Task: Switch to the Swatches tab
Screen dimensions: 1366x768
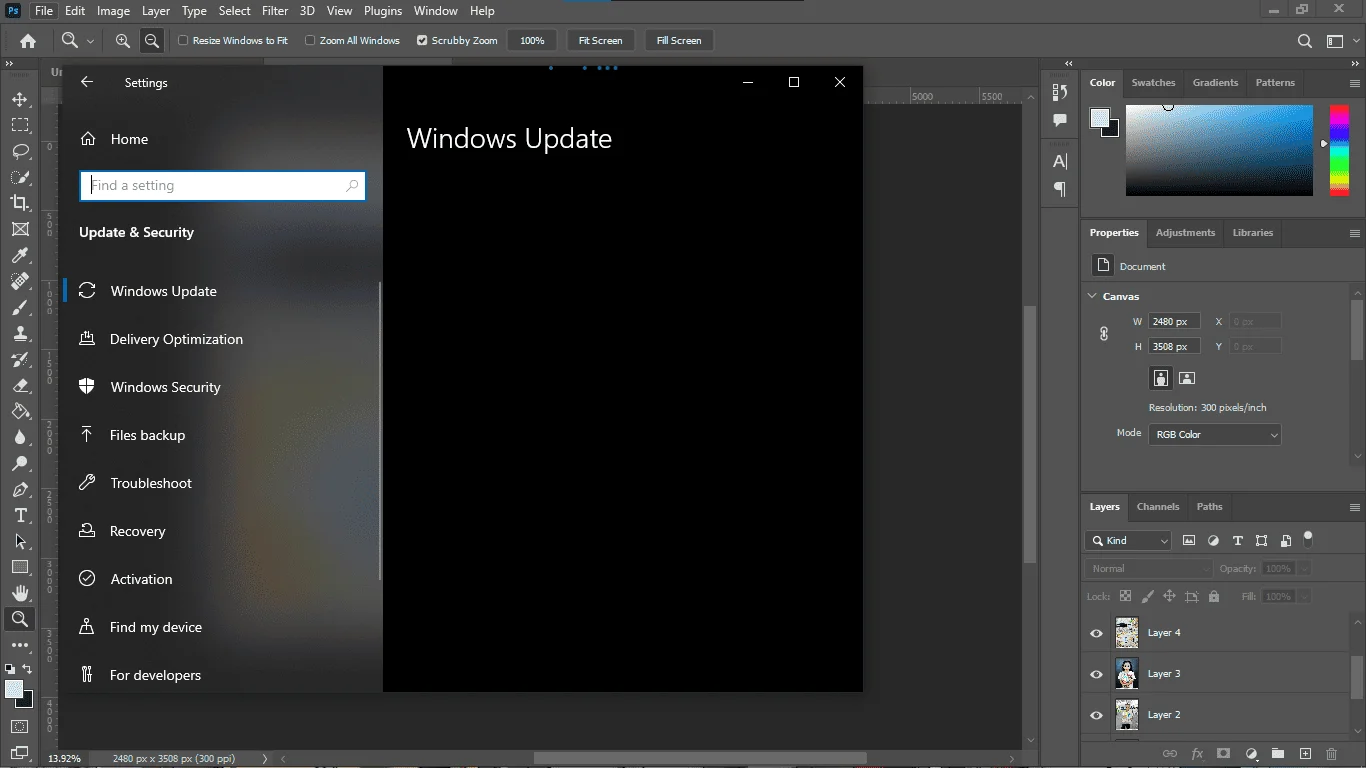Action: point(1153,83)
